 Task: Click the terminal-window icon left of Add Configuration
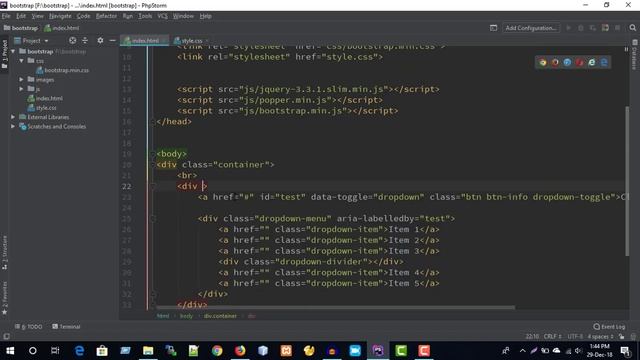[x=493, y=28]
